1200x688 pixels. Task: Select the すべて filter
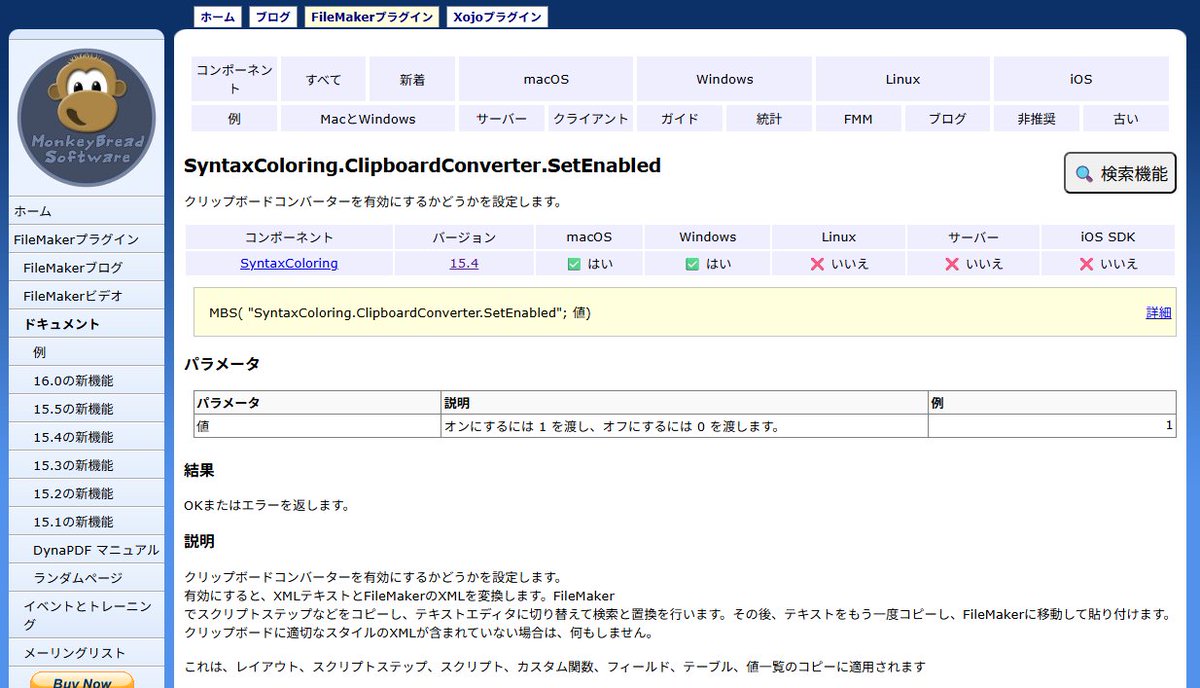coord(324,79)
